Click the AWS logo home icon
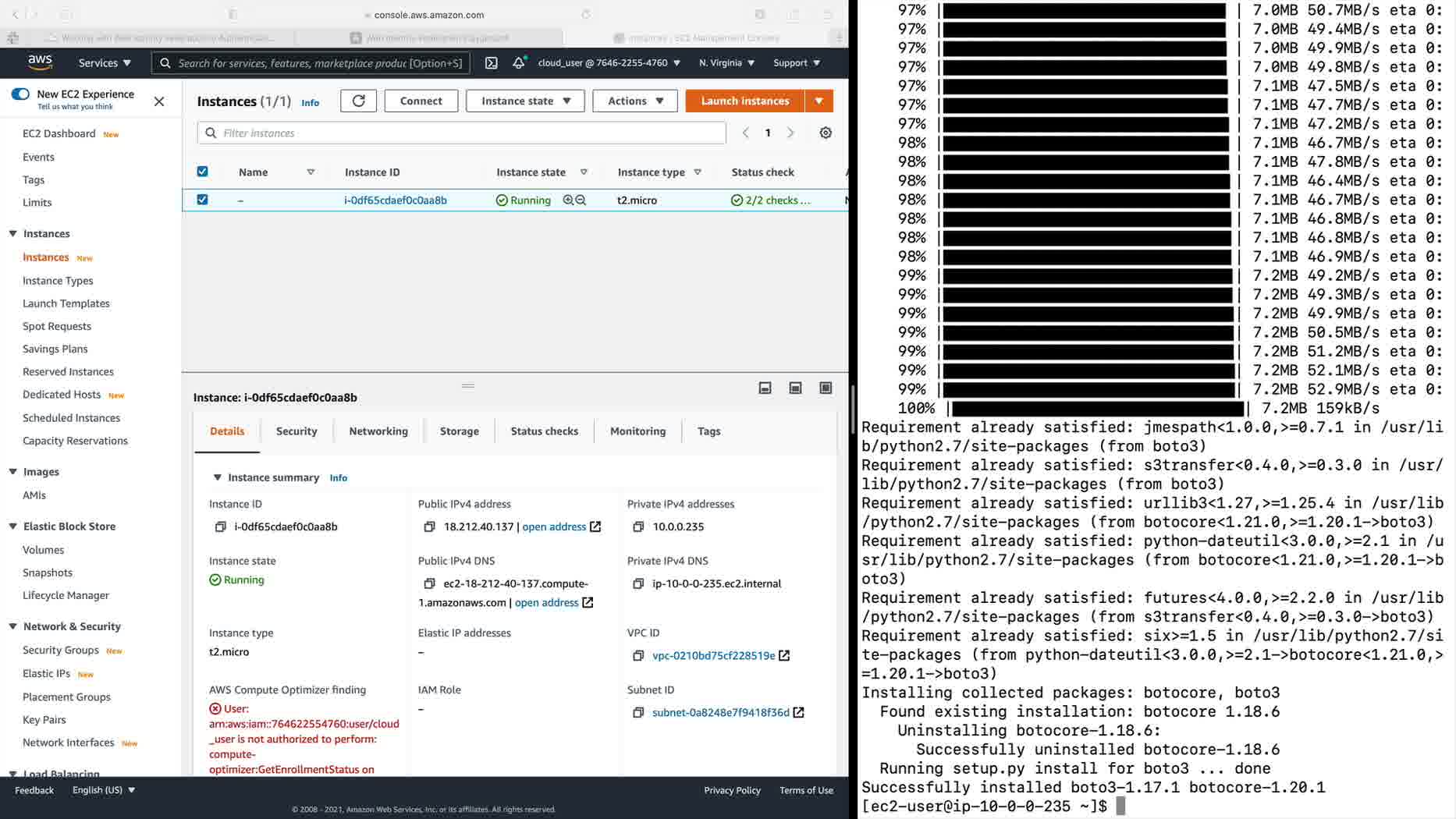The height and width of the screenshot is (819, 1456). click(x=40, y=62)
